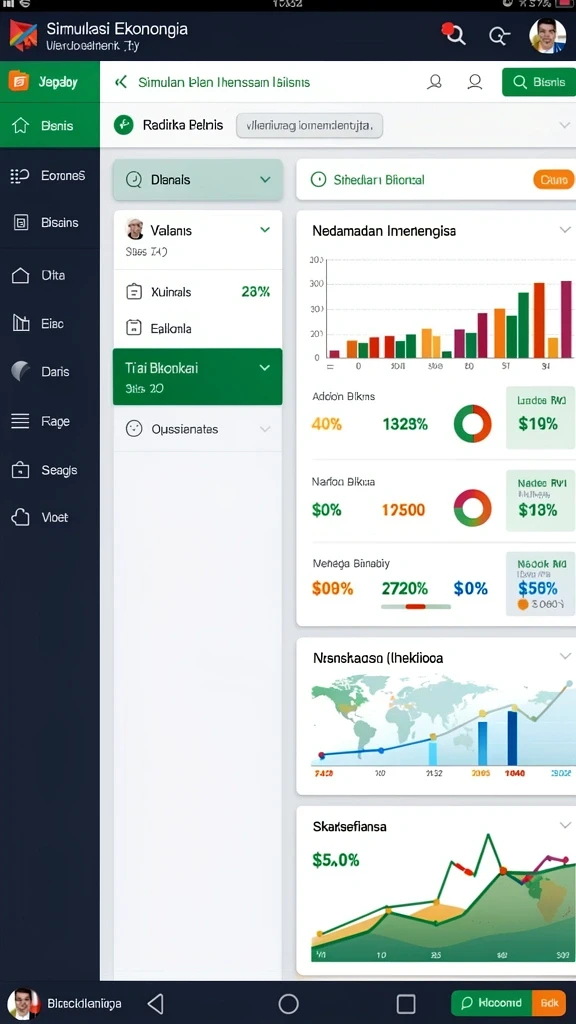This screenshot has height=1024, width=576.
Task: Click the refresh search icon in header
Action: point(499,36)
